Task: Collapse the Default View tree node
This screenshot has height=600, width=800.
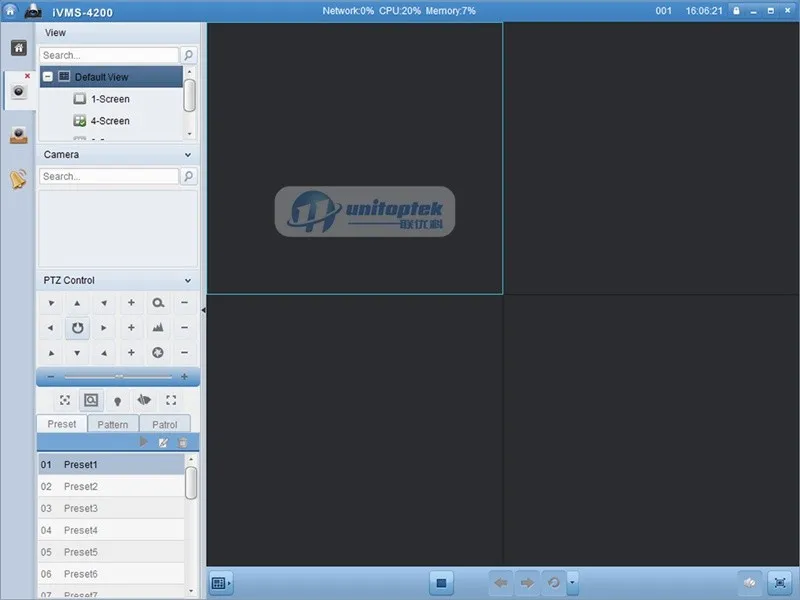Action: pyautogui.click(x=48, y=77)
